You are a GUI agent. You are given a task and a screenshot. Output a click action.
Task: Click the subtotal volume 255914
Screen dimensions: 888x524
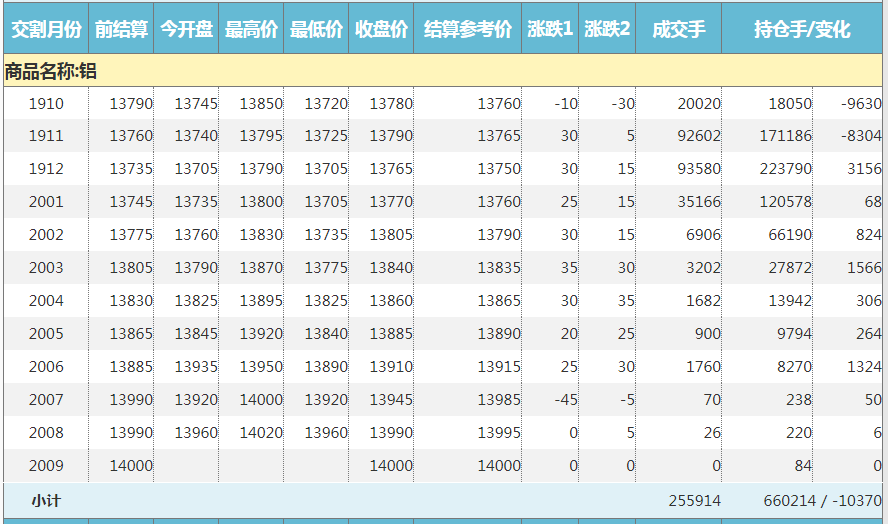[694, 500]
